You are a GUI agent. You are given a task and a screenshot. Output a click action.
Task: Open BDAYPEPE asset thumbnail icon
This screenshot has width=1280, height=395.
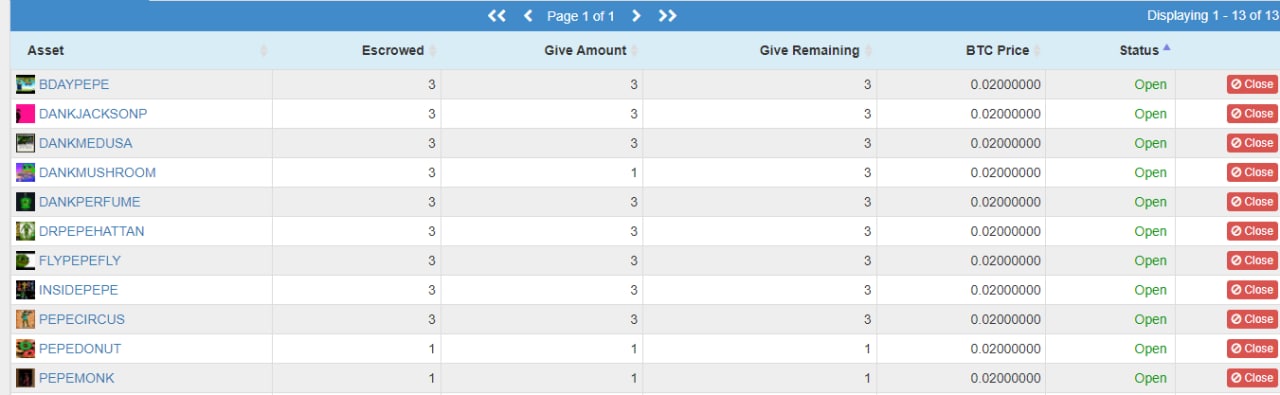pyautogui.click(x=25, y=85)
